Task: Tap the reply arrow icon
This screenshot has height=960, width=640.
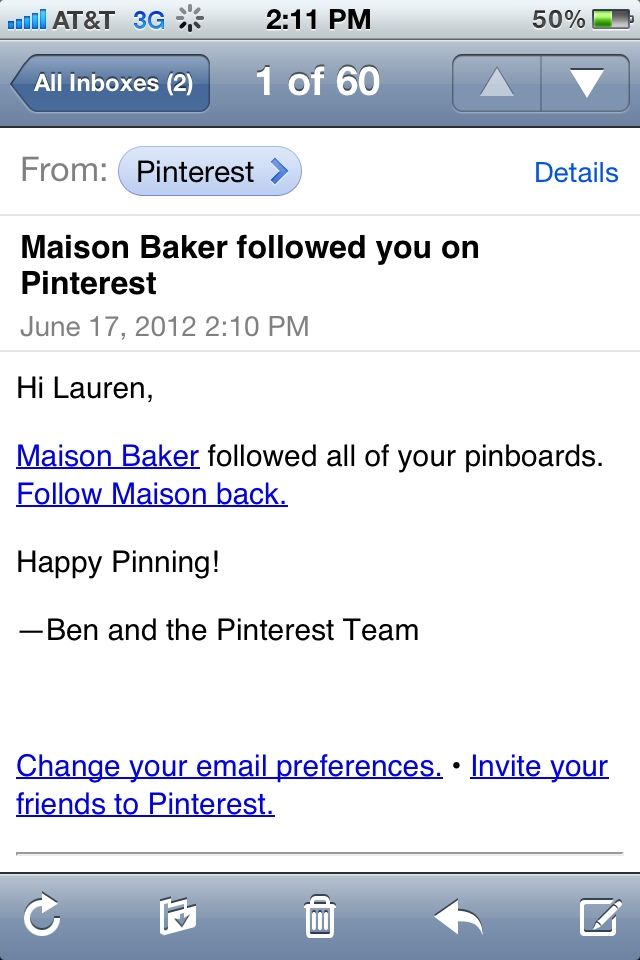Action: (459, 917)
